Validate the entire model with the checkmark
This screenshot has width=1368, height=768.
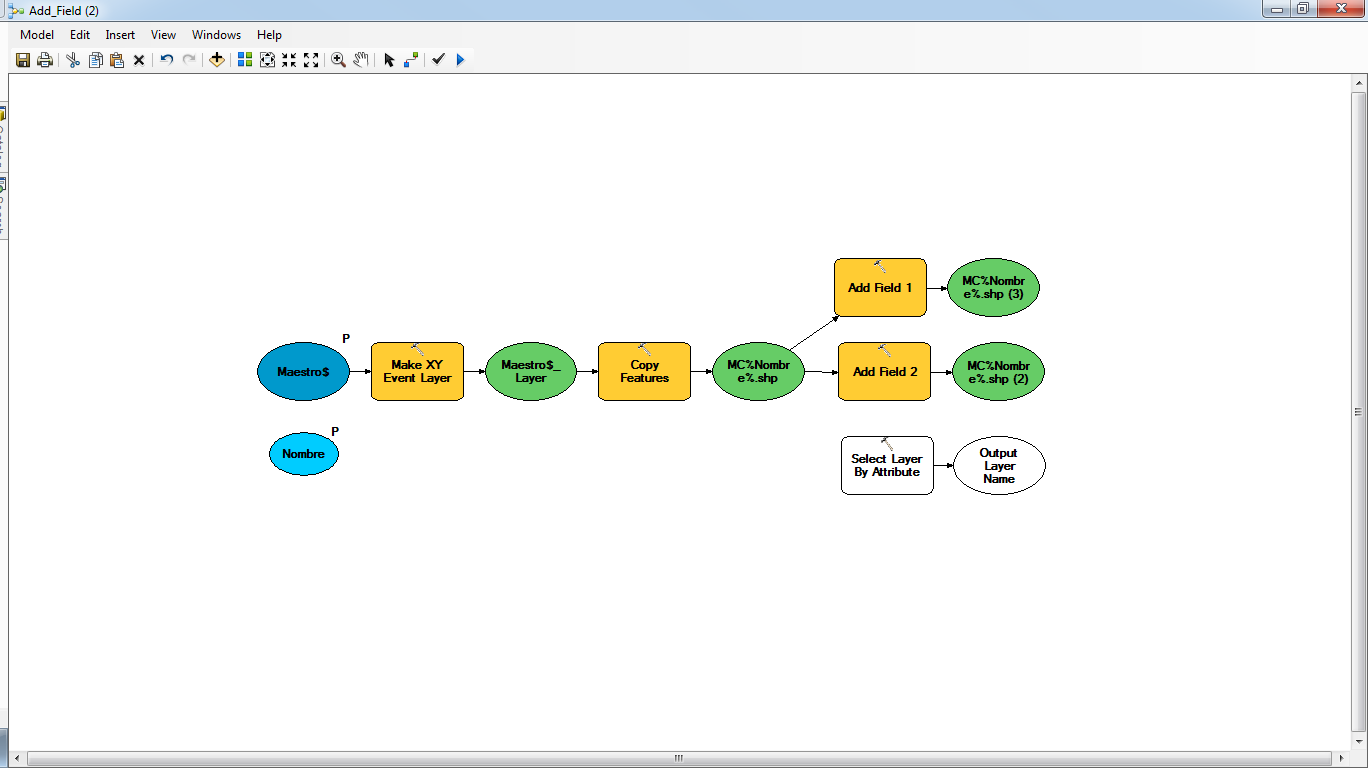coord(438,60)
